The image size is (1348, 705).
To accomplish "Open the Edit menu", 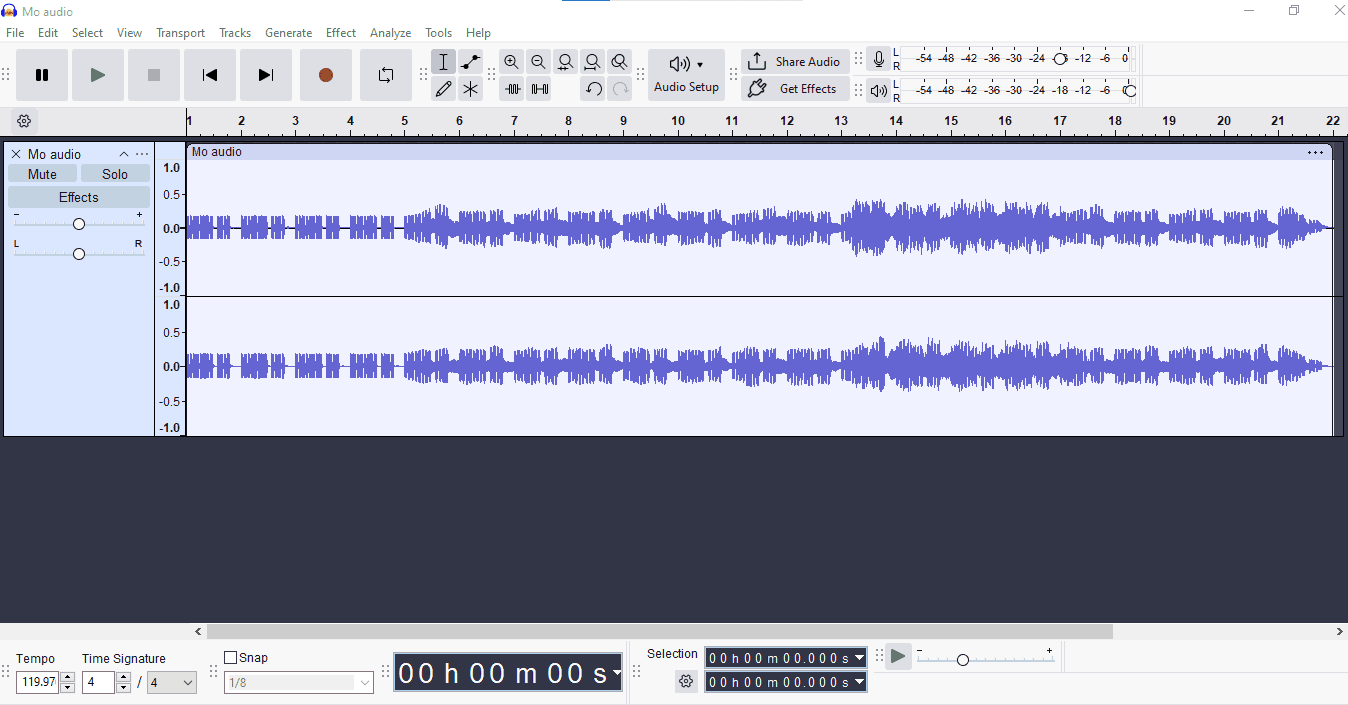I will click(x=48, y=33).
